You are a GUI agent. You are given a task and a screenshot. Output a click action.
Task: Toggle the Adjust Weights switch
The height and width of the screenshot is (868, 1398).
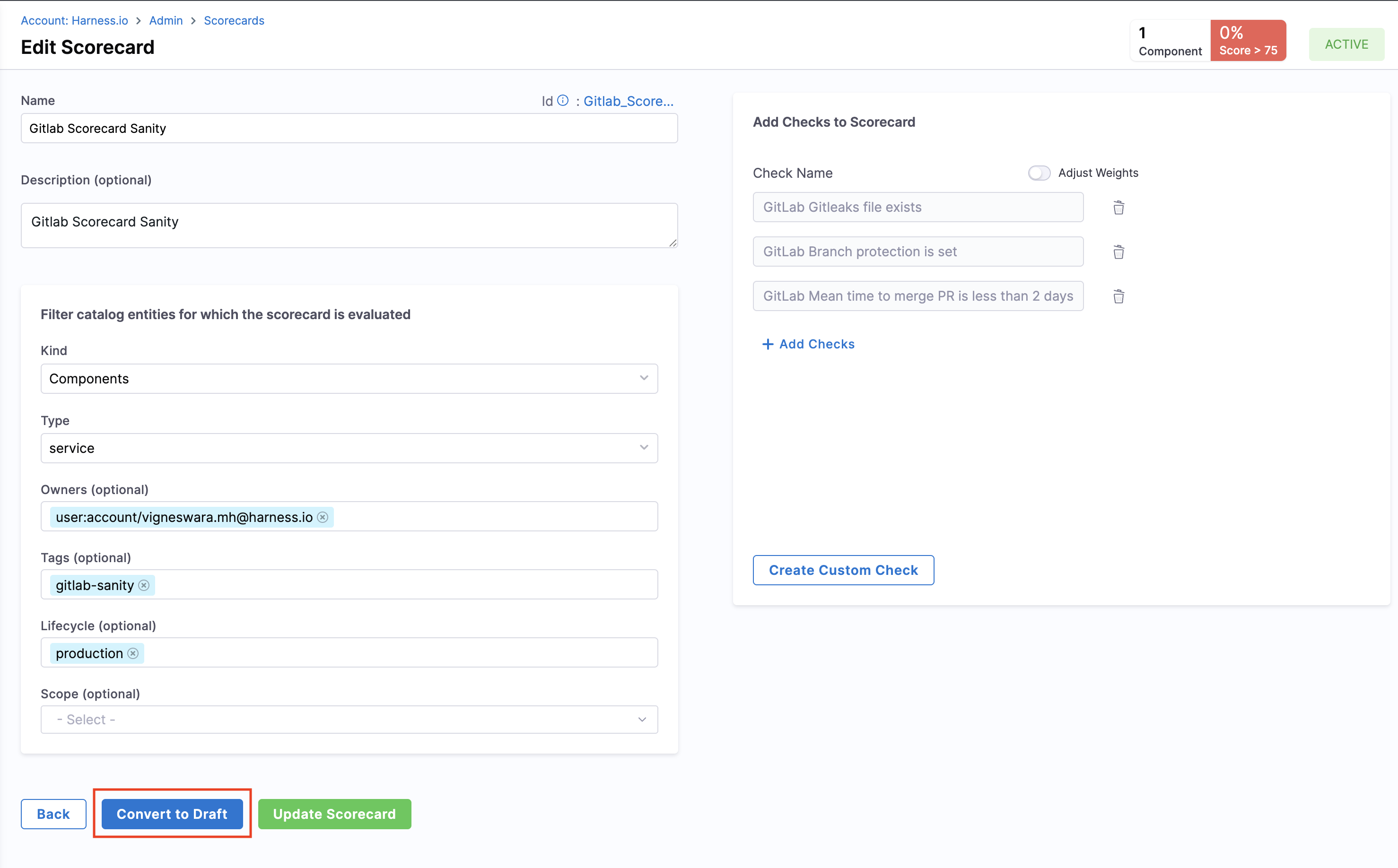pos(1039,173)
